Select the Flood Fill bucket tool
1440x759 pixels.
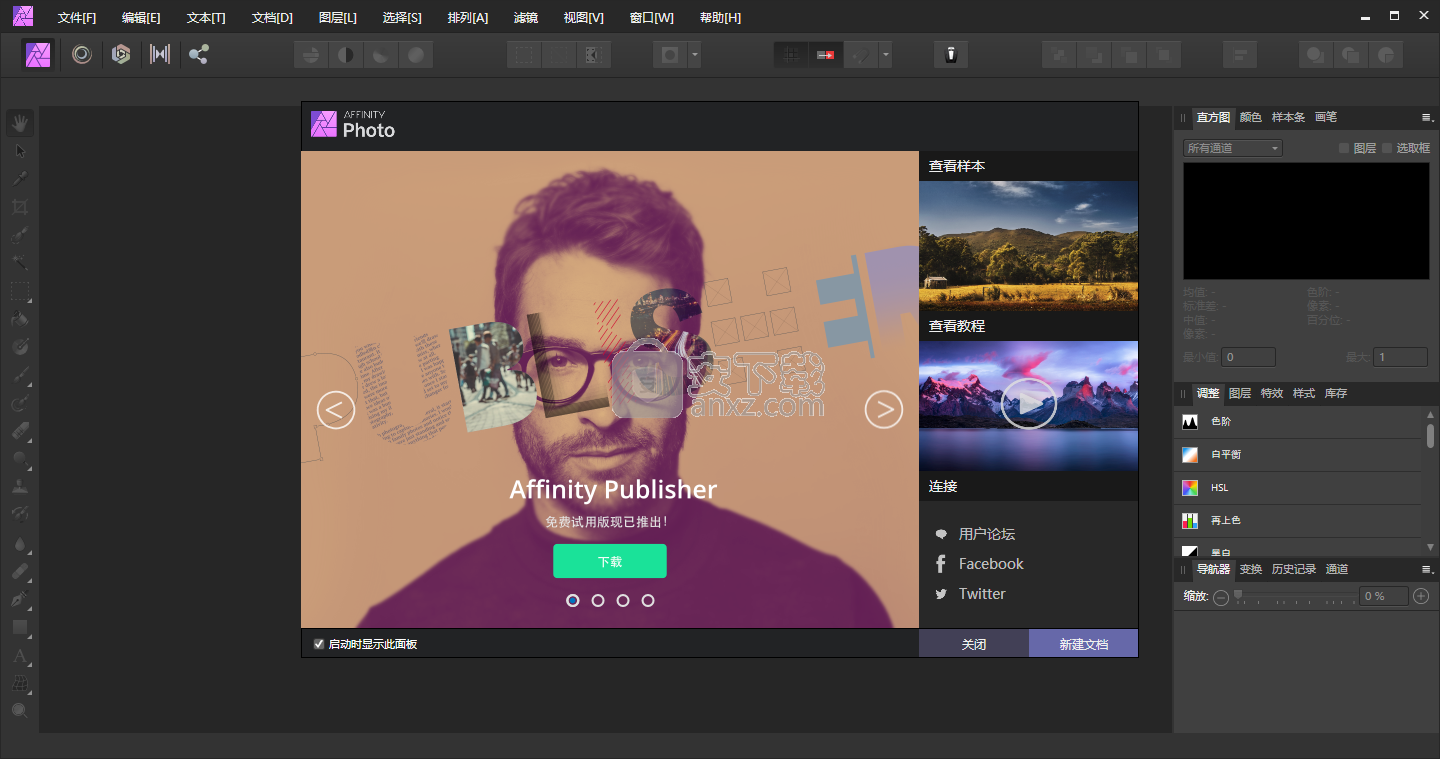[x=20, y=320]
